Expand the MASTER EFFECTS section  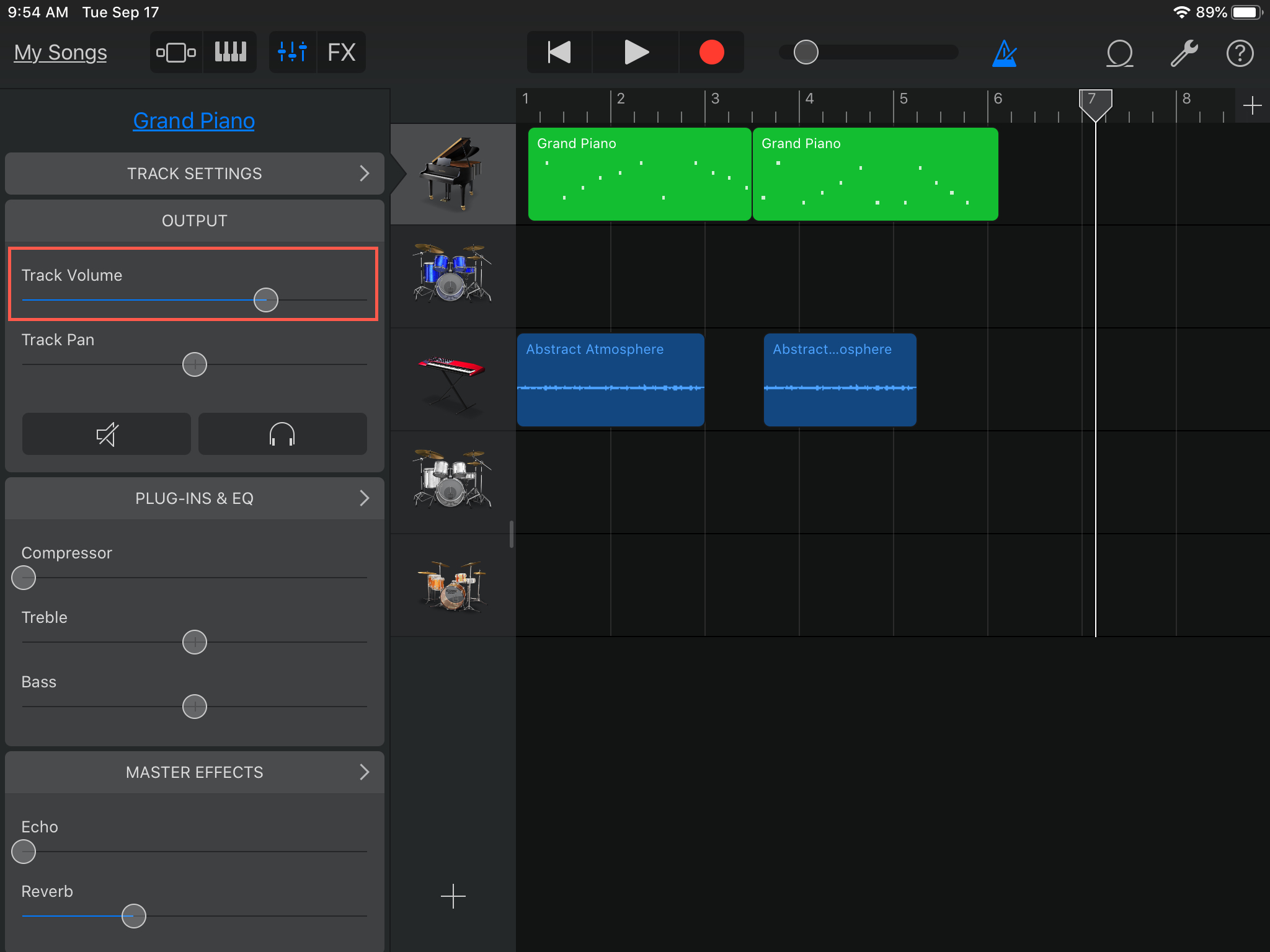tap(367, 772)
